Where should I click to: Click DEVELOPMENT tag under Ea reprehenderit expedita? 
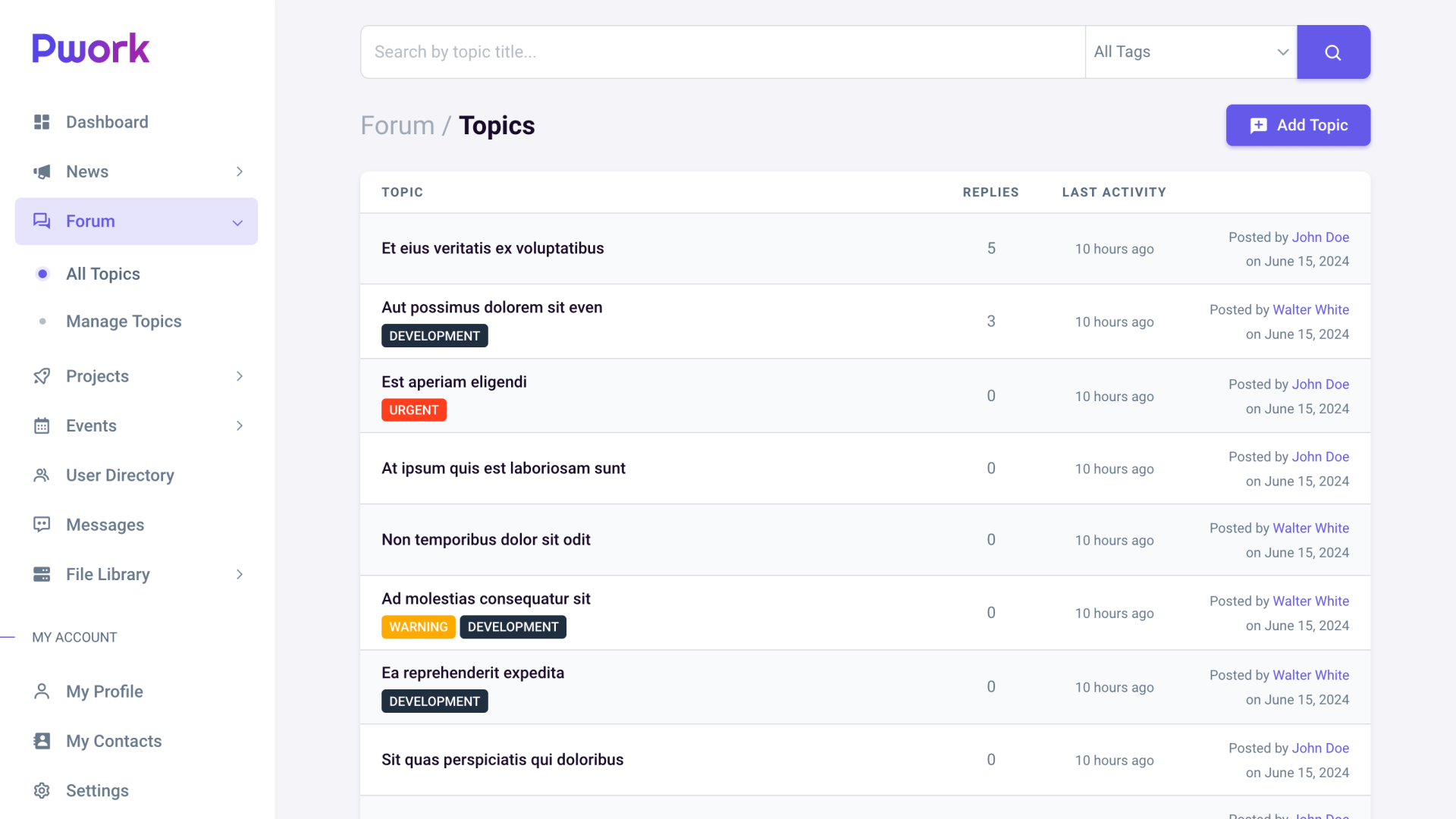435,701
